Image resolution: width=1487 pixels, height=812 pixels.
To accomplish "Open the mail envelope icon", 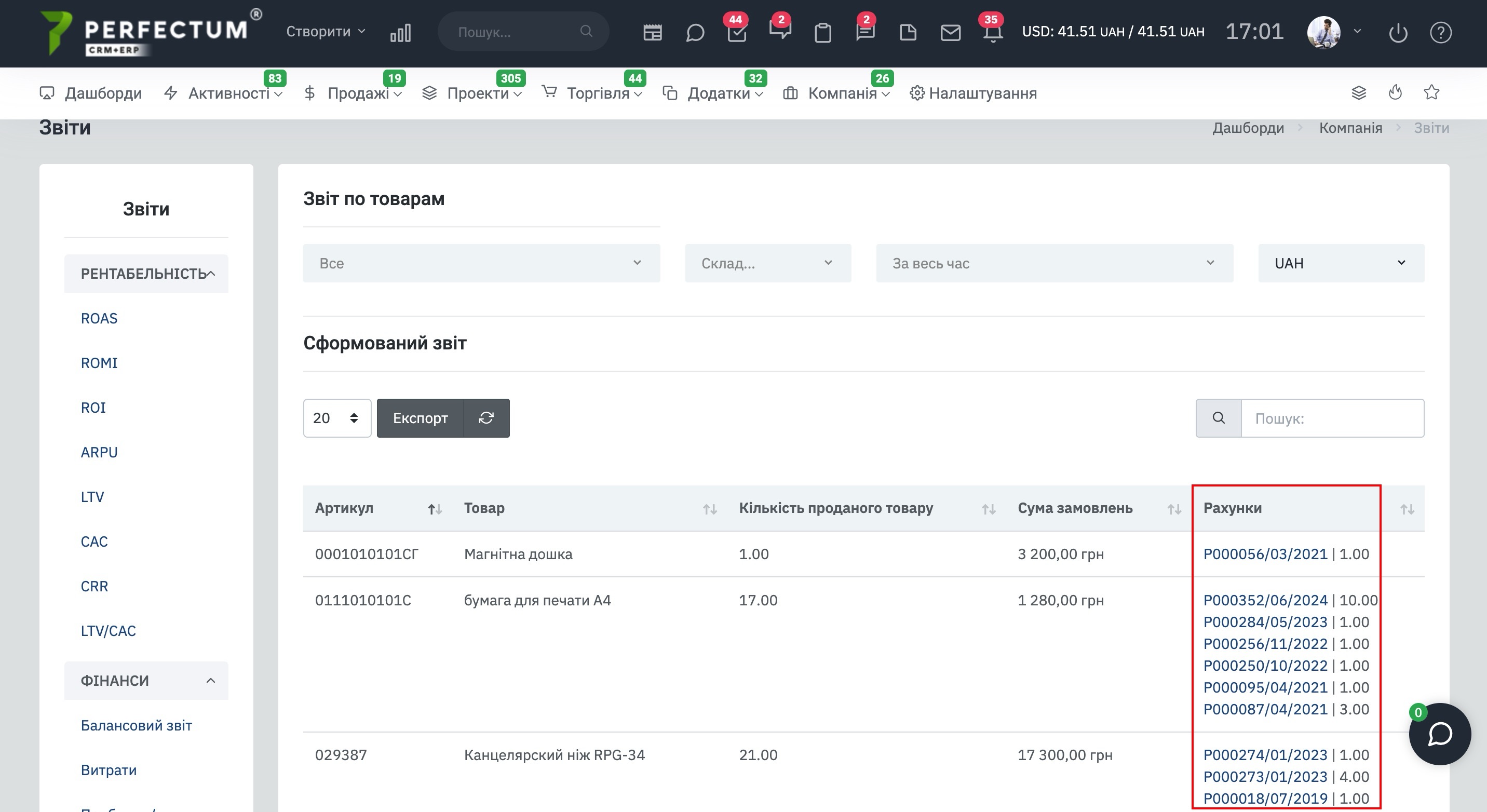I will coord(950,32).
